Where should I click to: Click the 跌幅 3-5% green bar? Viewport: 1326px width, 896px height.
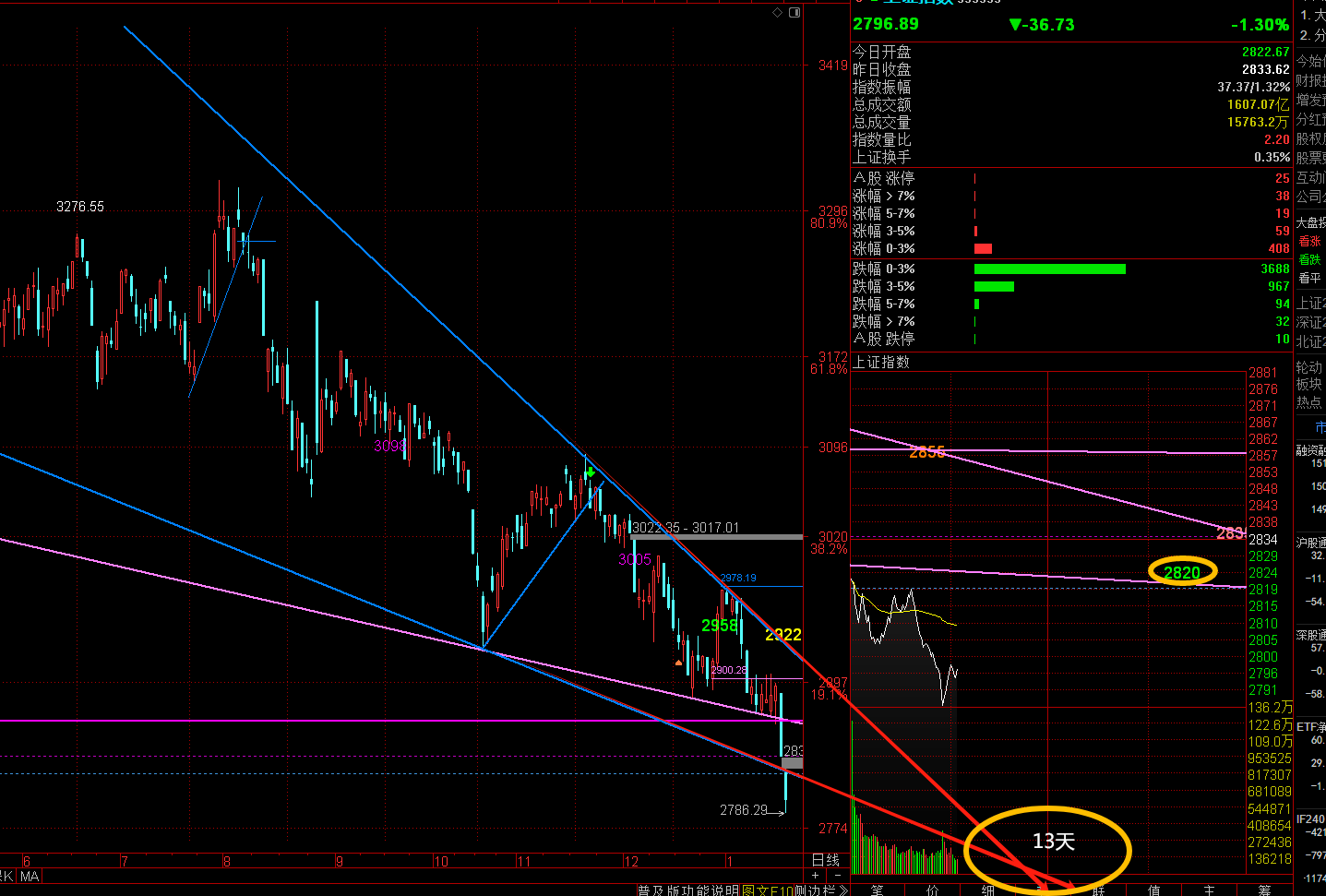[x=994, y=287]
